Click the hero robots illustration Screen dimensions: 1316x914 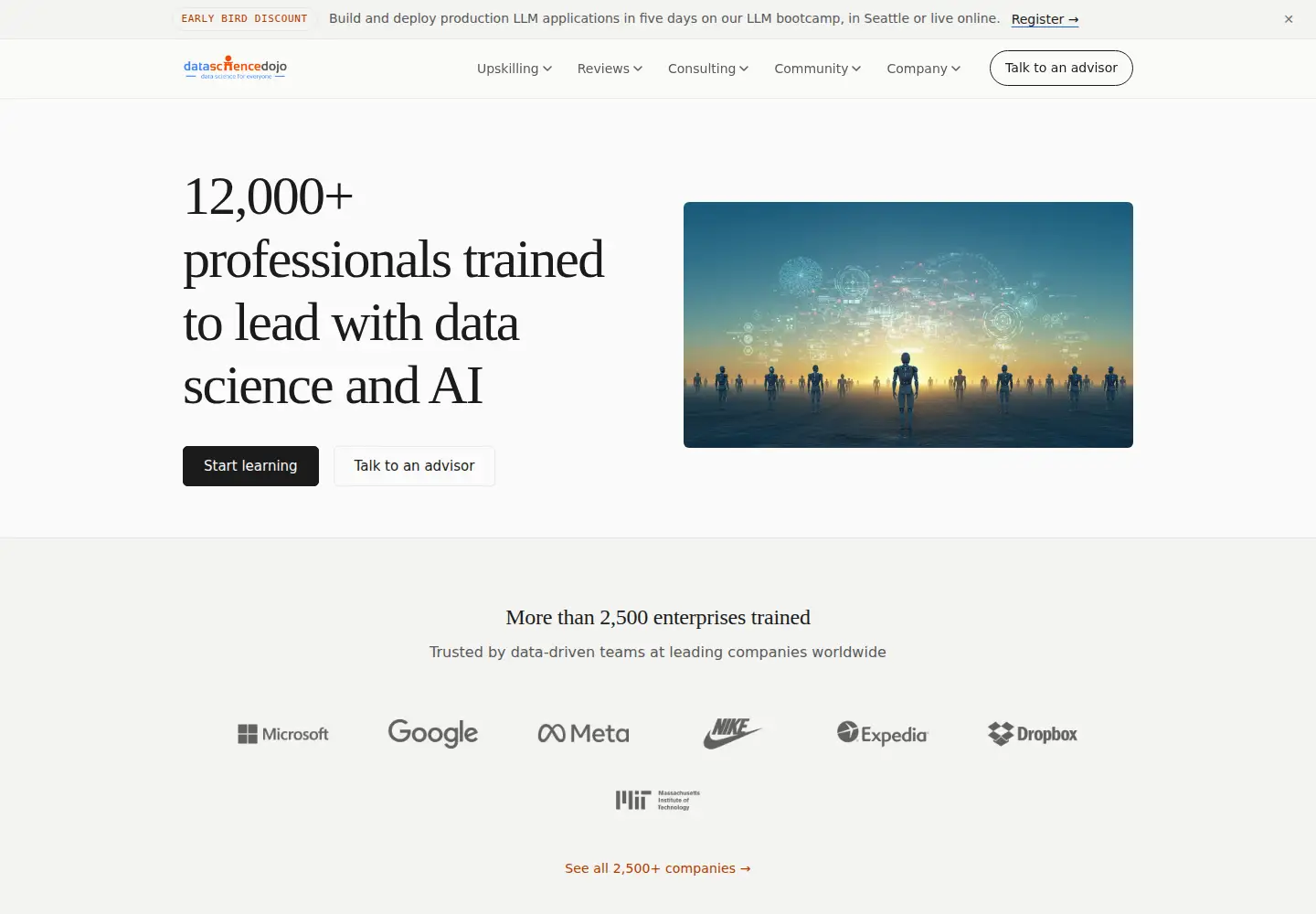click(x=908, y=324)
